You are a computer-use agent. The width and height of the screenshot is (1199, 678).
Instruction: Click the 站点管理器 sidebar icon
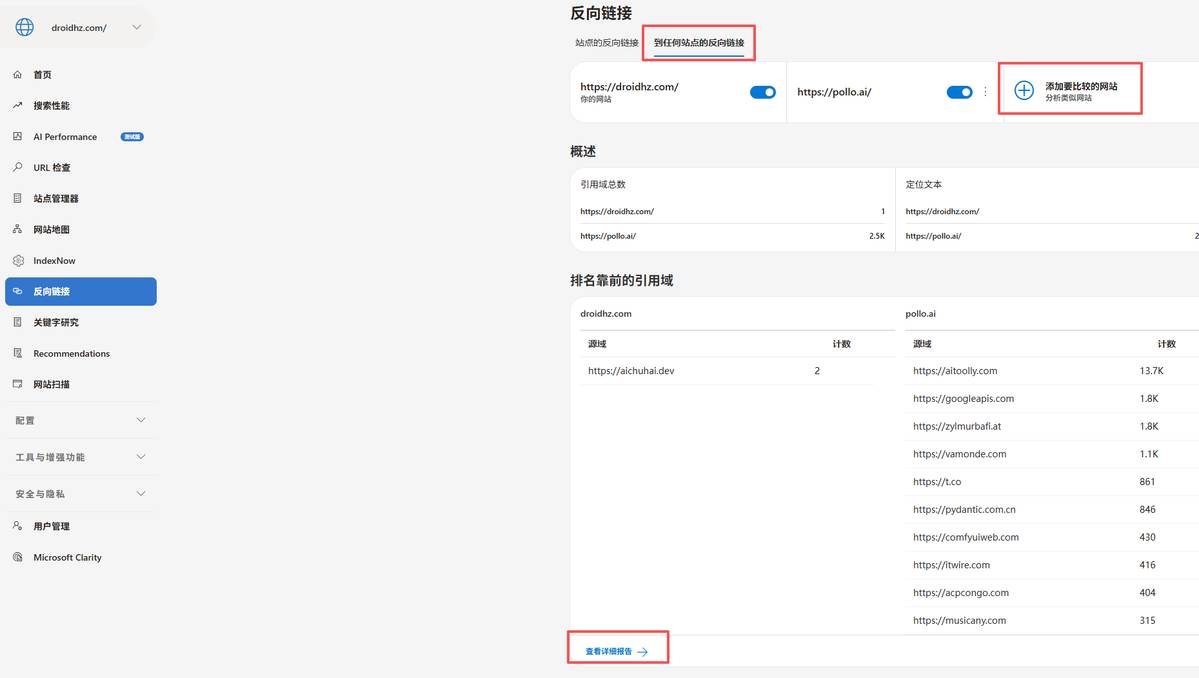pos(18,198)
